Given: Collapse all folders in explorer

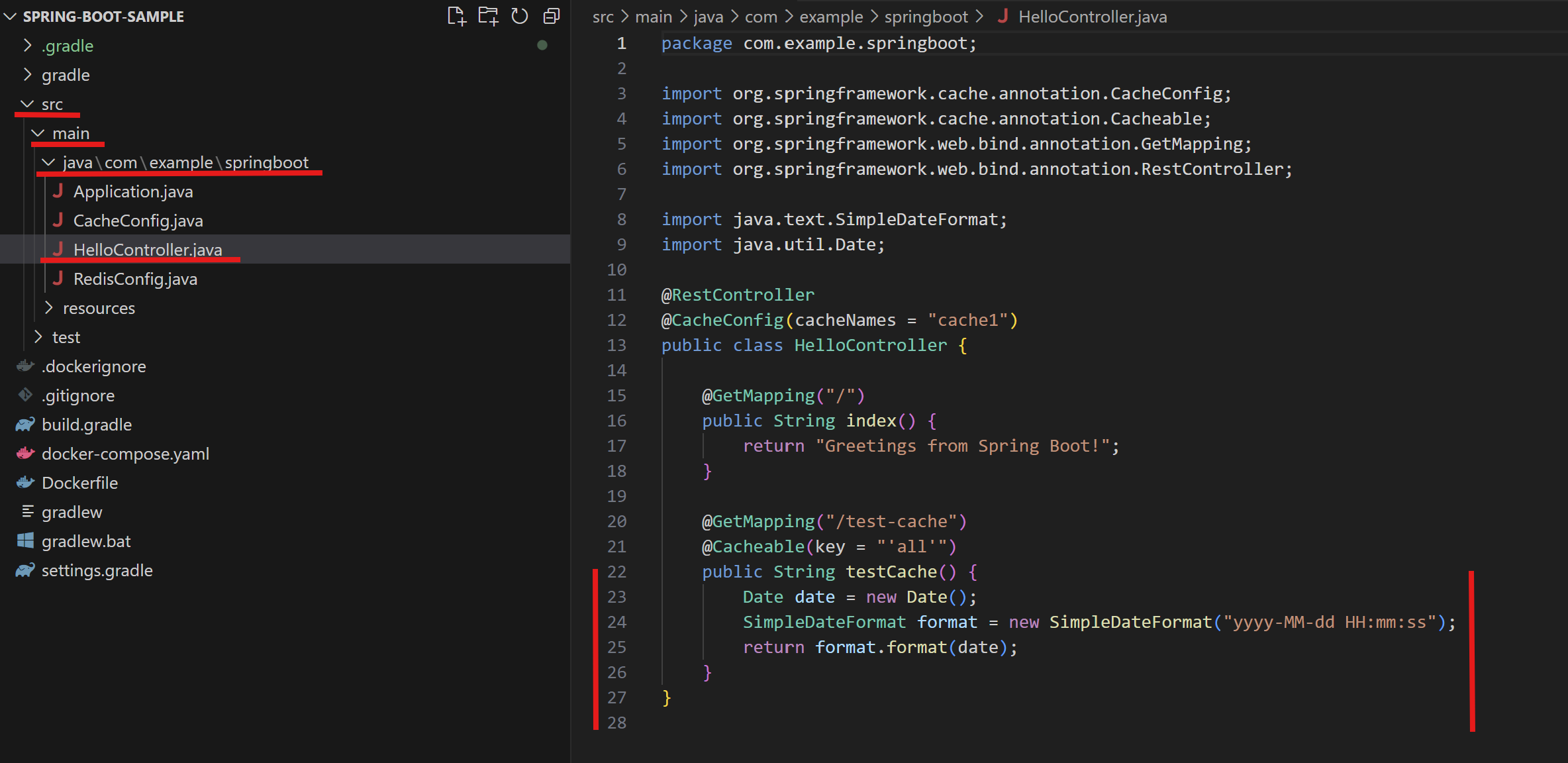Looking at the screenshot, I should (x=552, y=16).
